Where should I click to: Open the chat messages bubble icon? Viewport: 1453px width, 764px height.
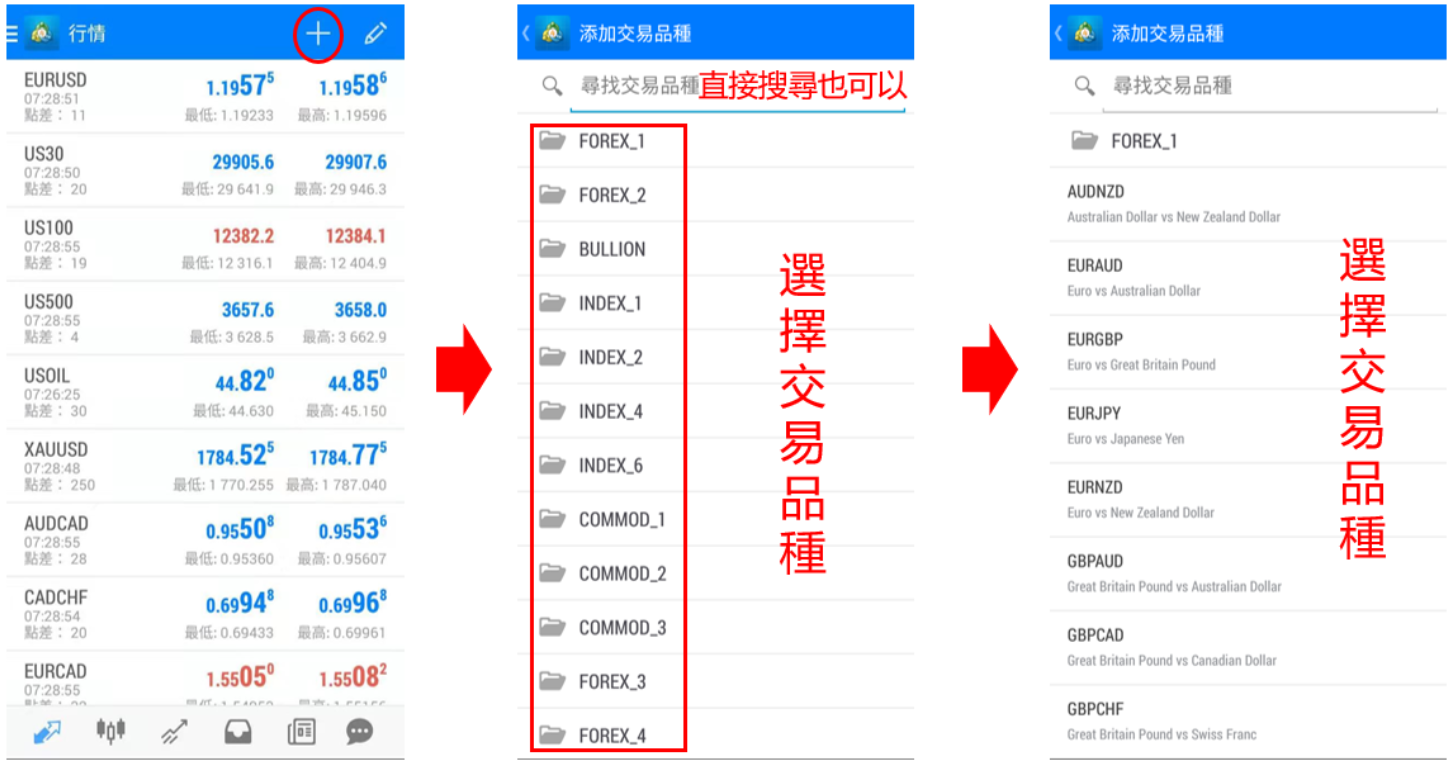[360, 732]
